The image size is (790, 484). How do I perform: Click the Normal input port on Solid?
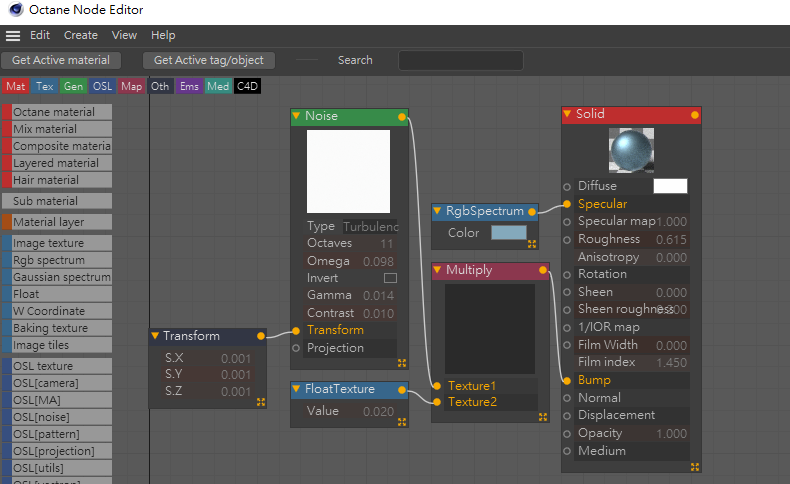coord(567,398)
